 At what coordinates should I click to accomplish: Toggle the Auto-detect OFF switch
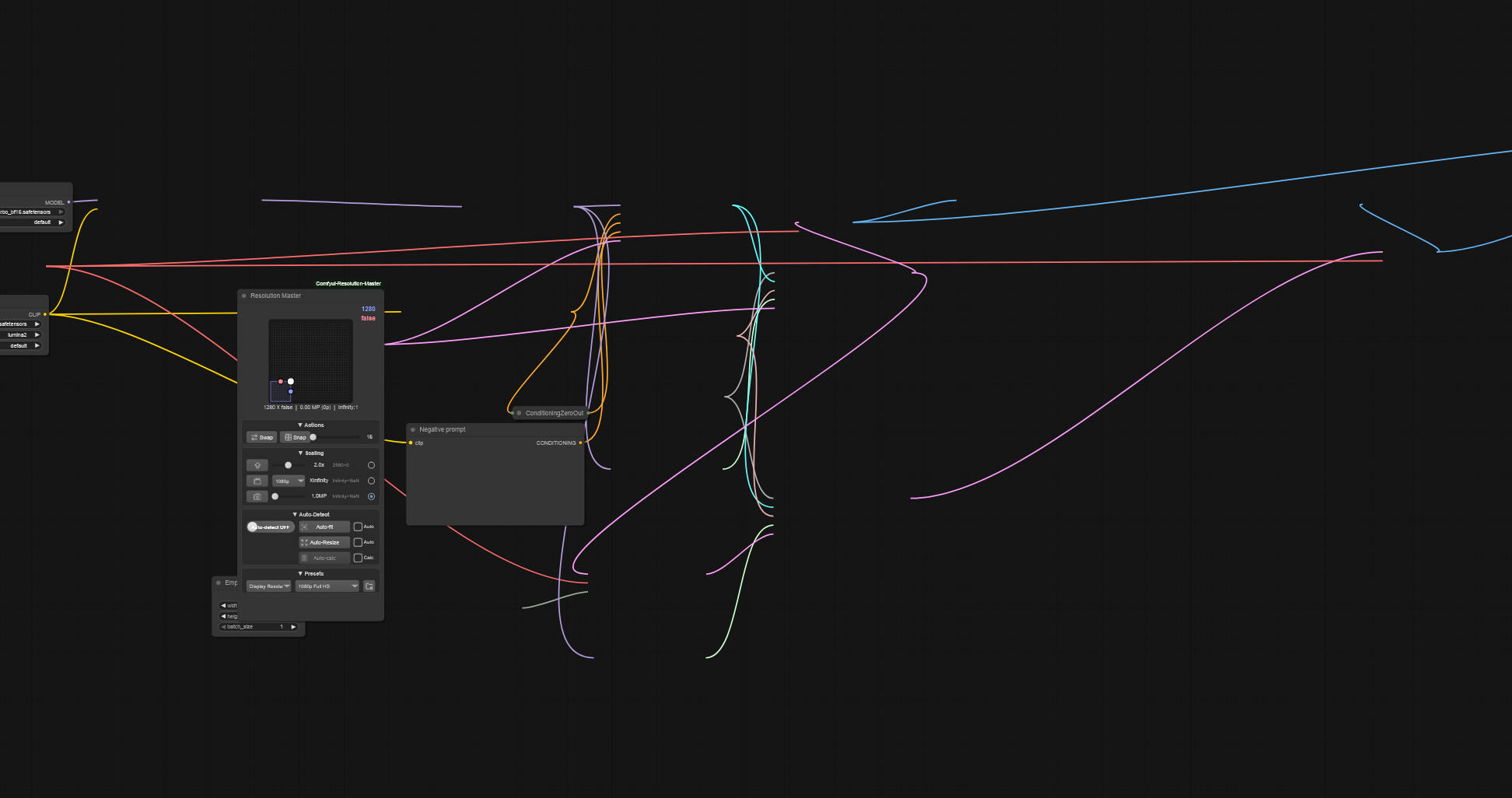coord(270,527)
